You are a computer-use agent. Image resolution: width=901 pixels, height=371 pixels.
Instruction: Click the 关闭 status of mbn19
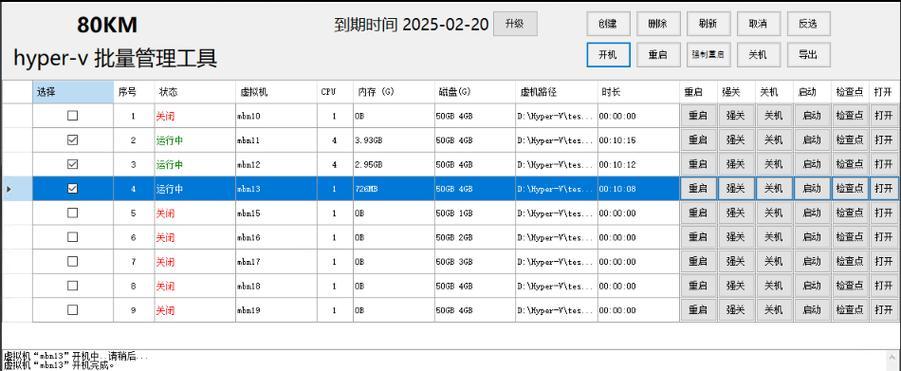coord(195,310)
